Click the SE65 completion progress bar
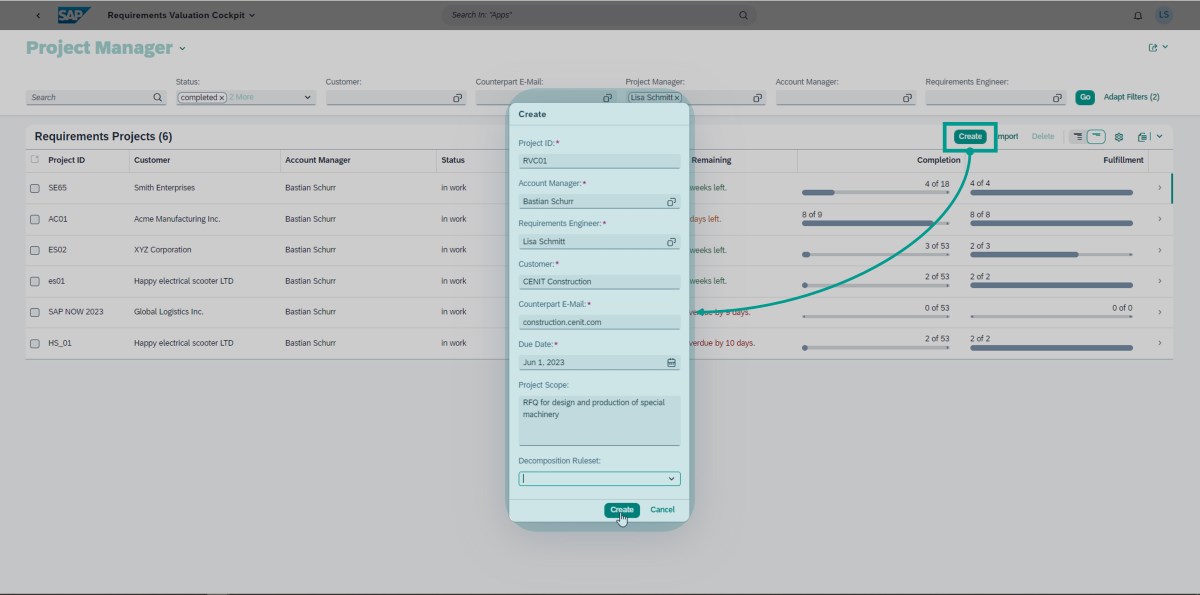1200x595 pixels. pyautogui.click(x=876, y=192)
